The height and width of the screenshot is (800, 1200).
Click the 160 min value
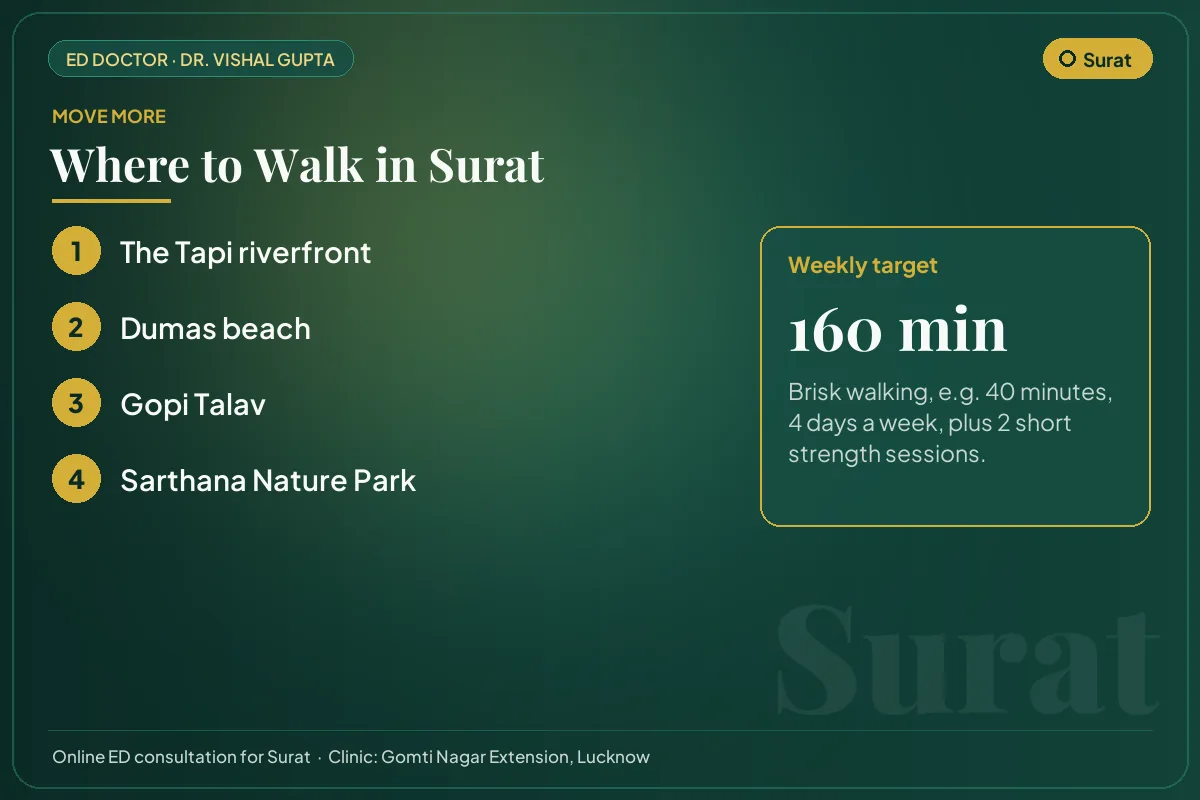[897, 330]
